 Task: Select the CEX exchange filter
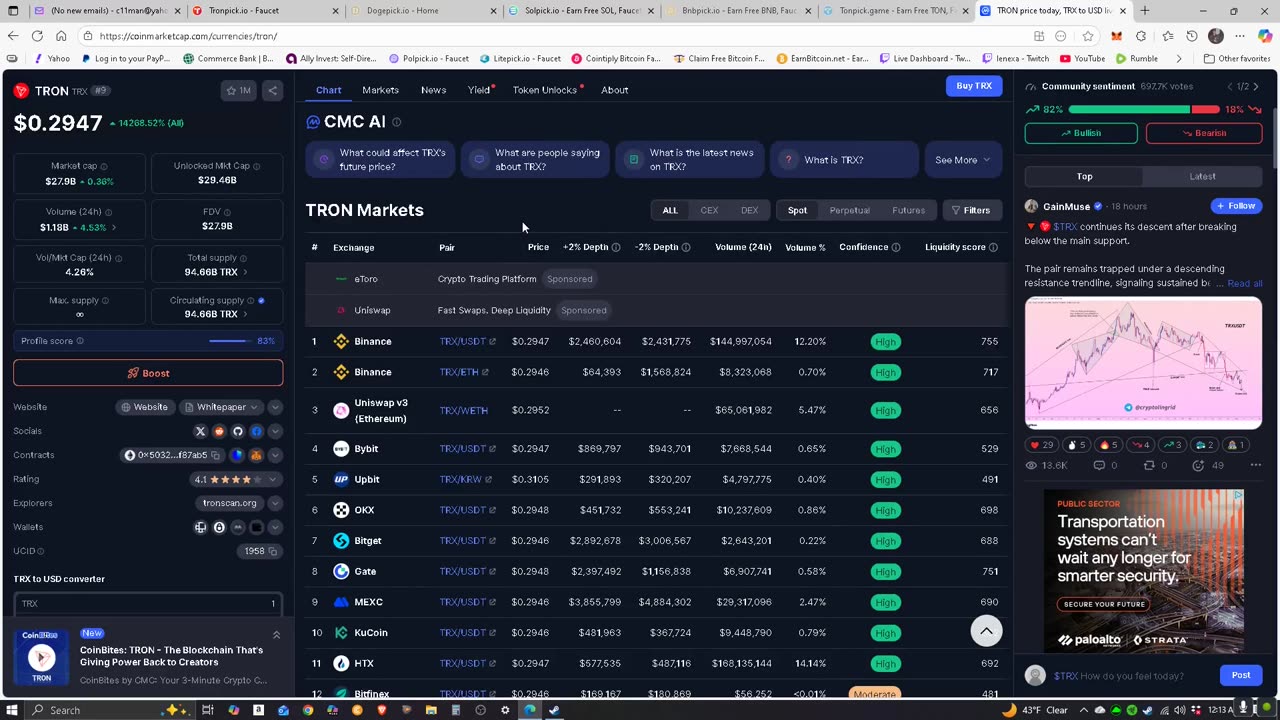pos(709,210)
